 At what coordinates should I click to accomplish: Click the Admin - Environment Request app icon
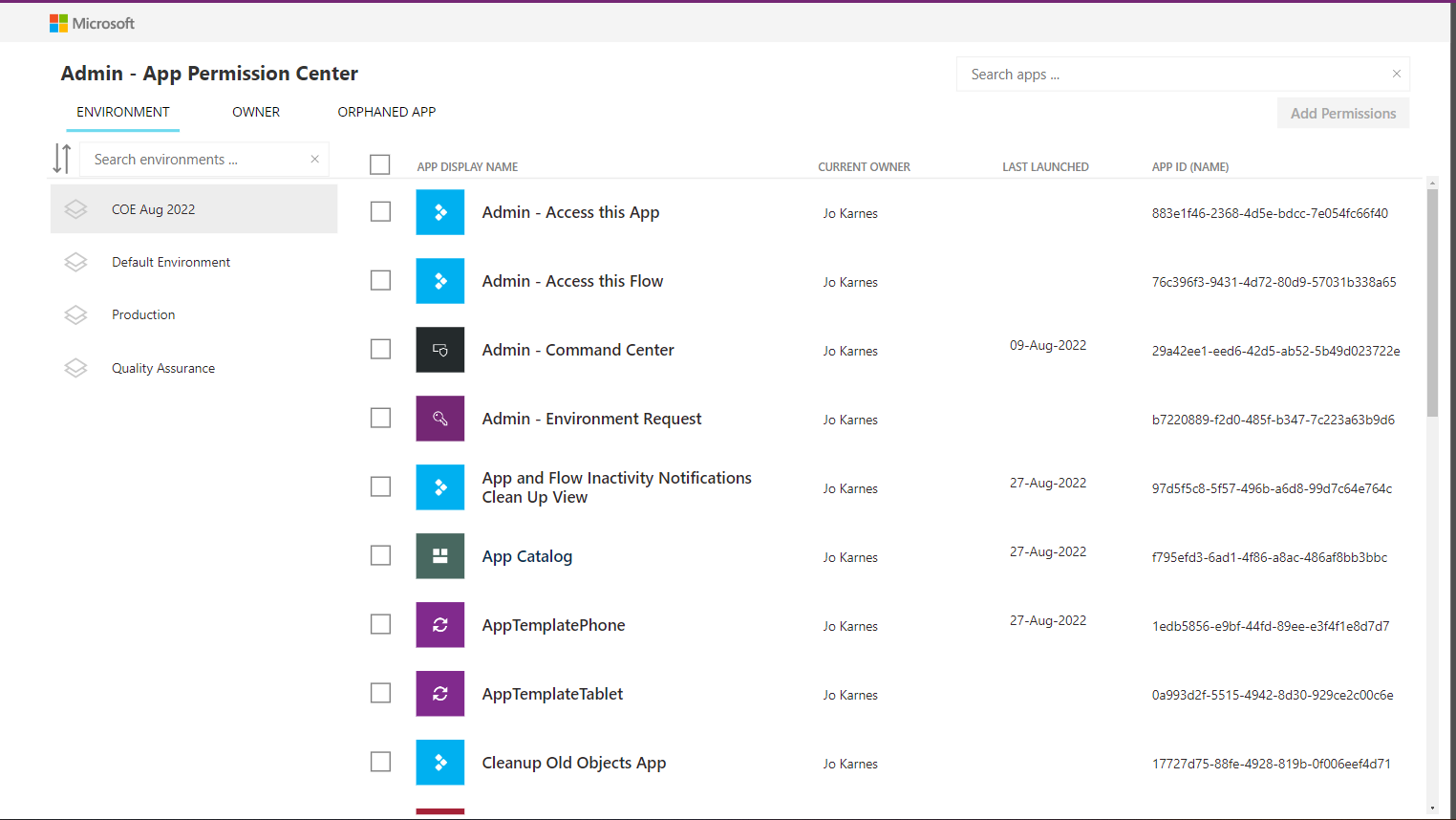pyautogui.click(x=439, y=419)
